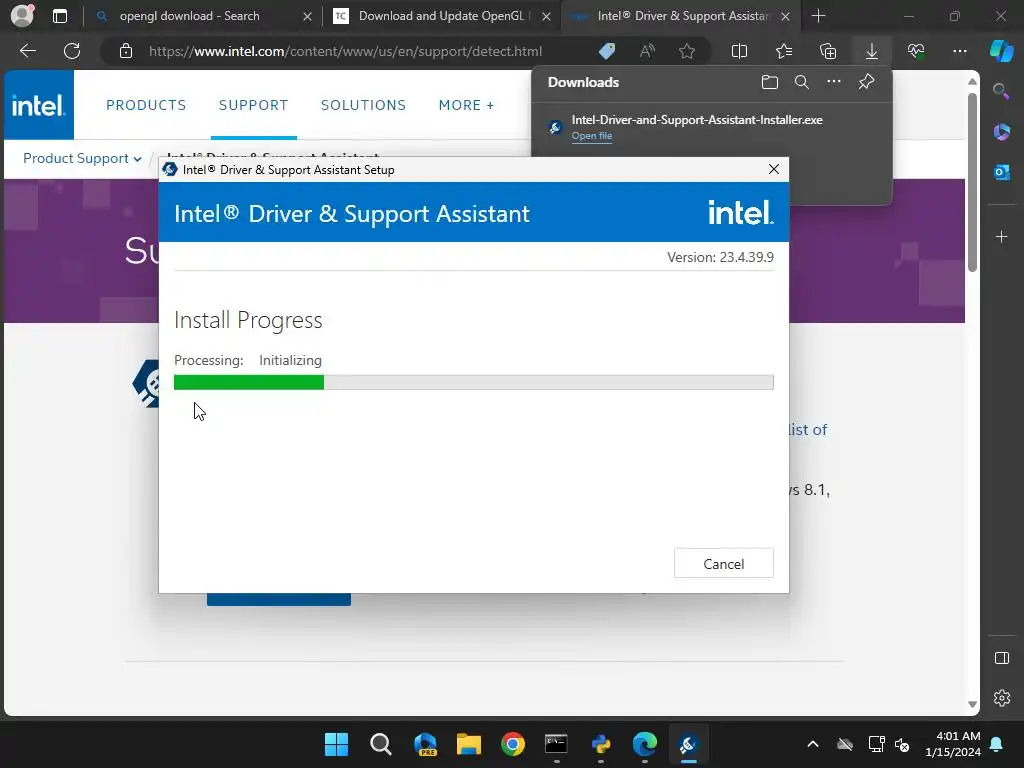Image resolution: width=1024 pixels, height=768 pixels.
Task: Close the Download and Update OpenGL tab
Action: click(547, 16)
